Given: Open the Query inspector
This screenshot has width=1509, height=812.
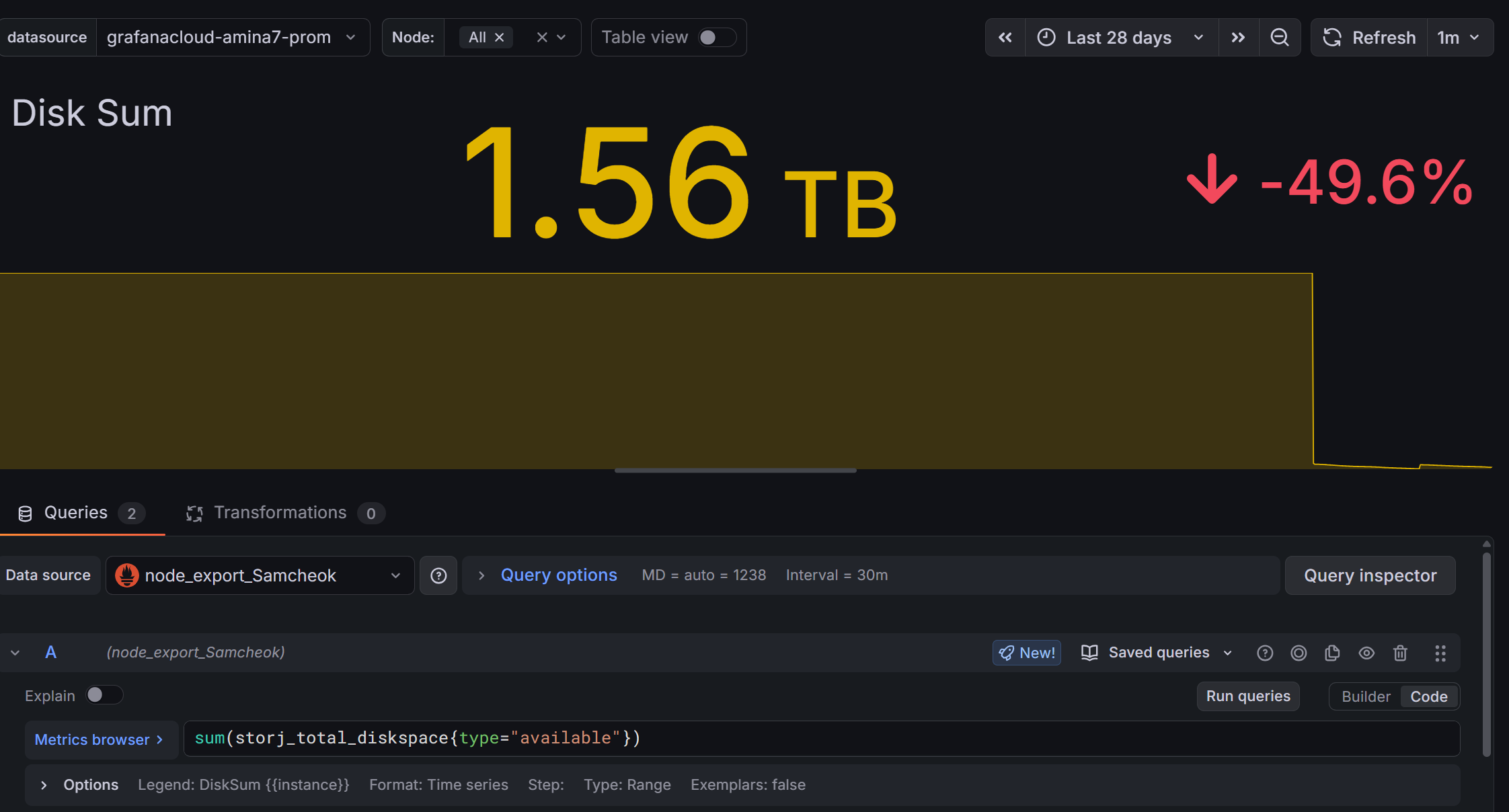Looking at the screenshot, I should pos(1370,575).
